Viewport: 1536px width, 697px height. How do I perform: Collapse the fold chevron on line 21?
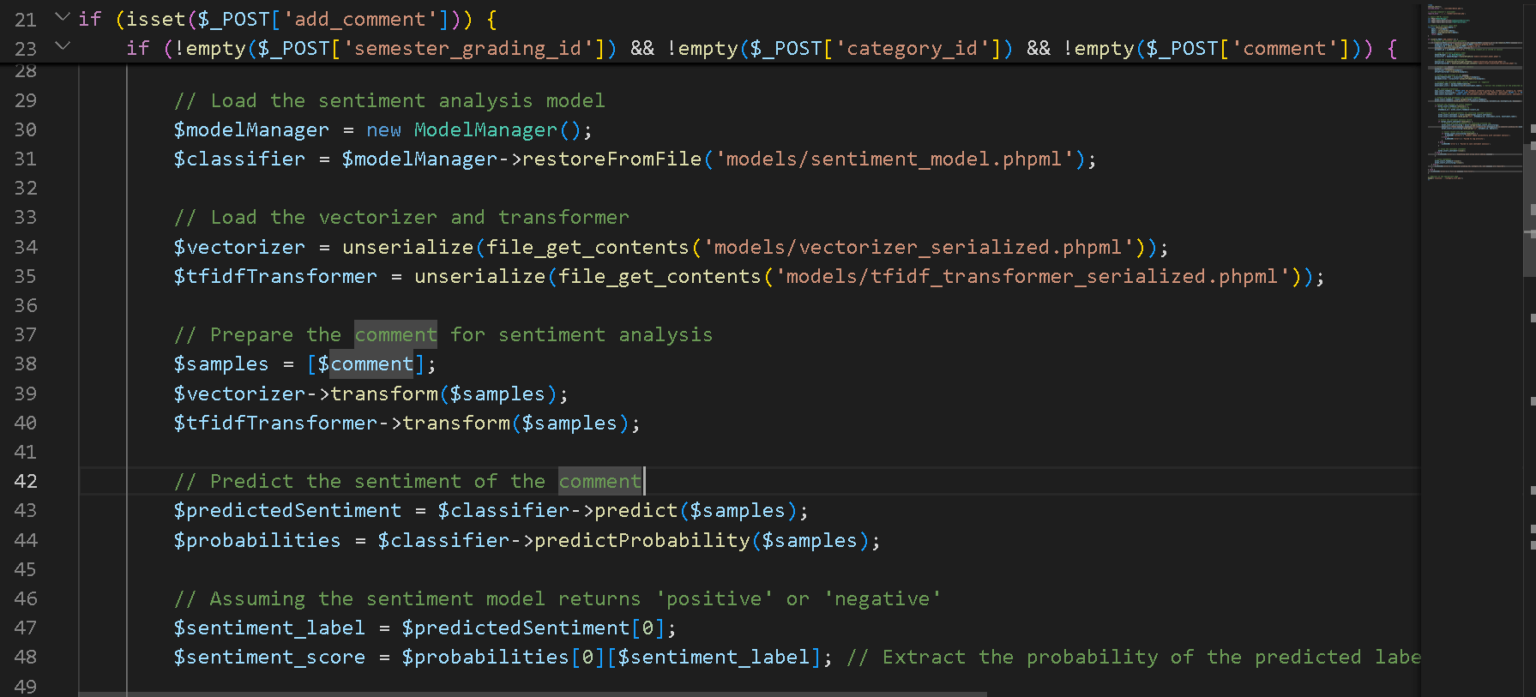[x=63, y=18]
